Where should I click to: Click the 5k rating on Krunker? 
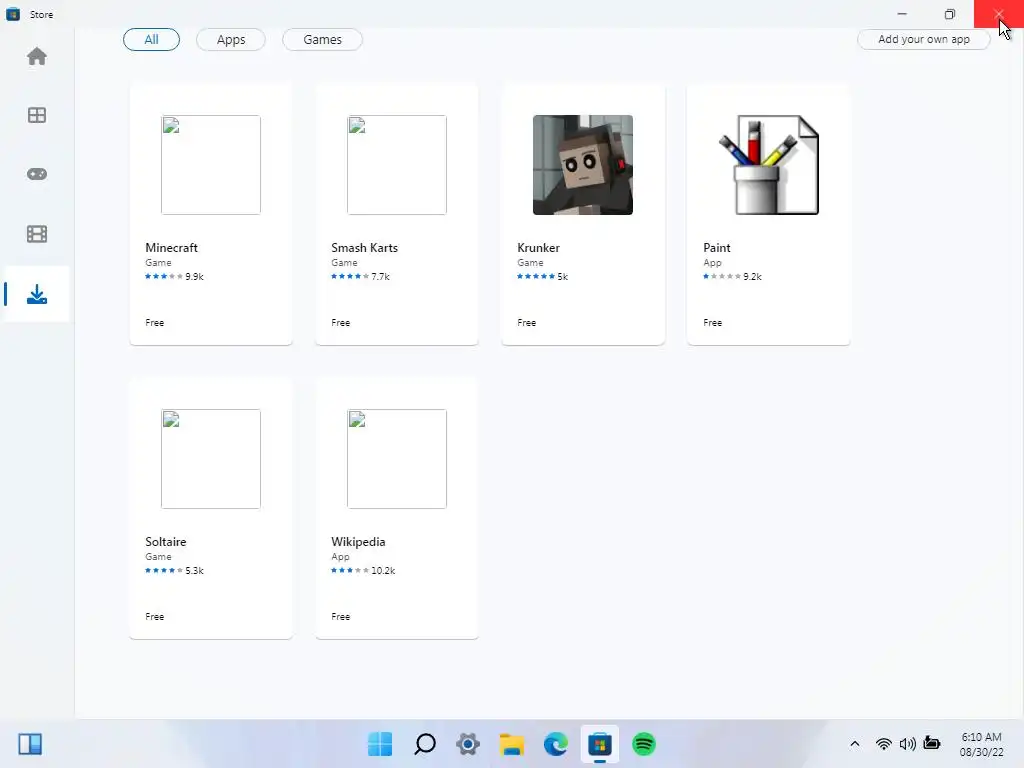click(562, 276)
